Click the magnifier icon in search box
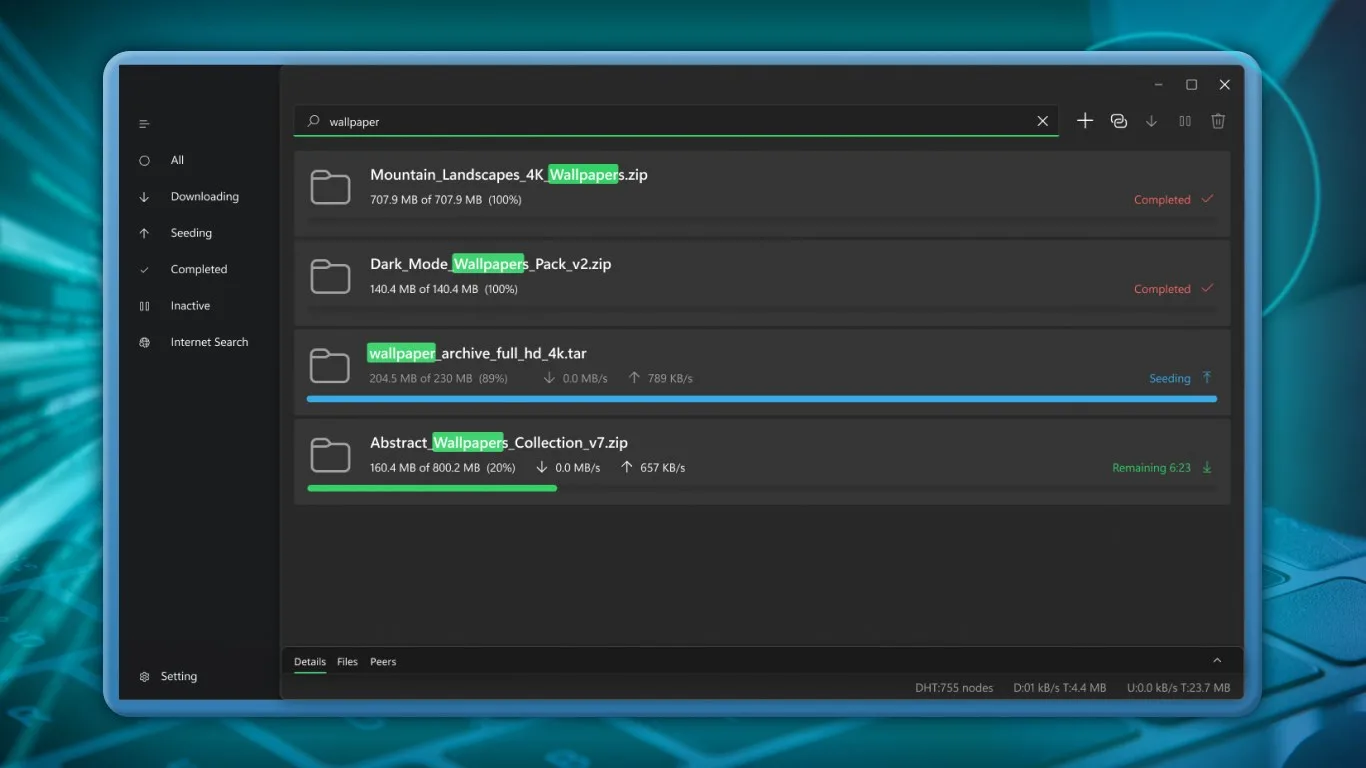The height and width of the screenshot is (768, 1366). (x=313, y=121)
